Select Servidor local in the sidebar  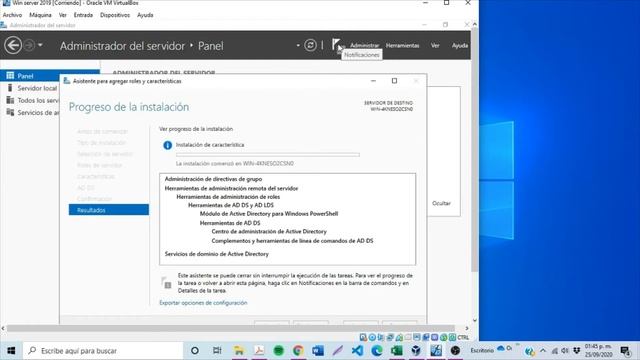(31, 88)
